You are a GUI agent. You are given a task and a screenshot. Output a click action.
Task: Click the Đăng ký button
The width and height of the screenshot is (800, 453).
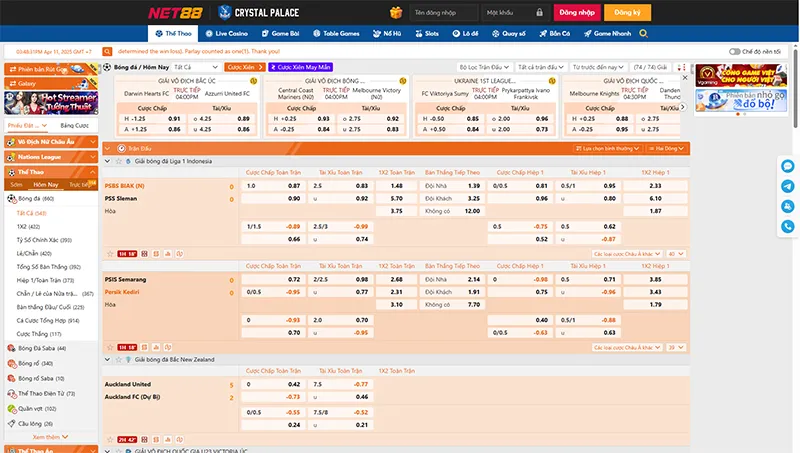pyautogui.click(x=628, y=12)
